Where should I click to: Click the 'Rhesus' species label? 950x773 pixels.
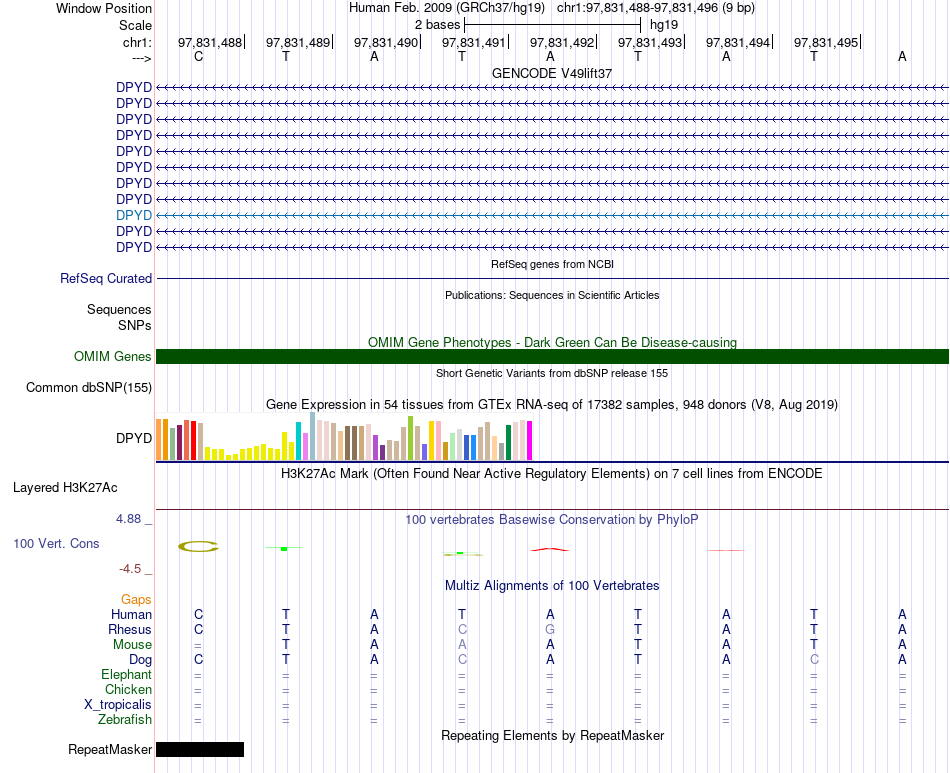130,630
